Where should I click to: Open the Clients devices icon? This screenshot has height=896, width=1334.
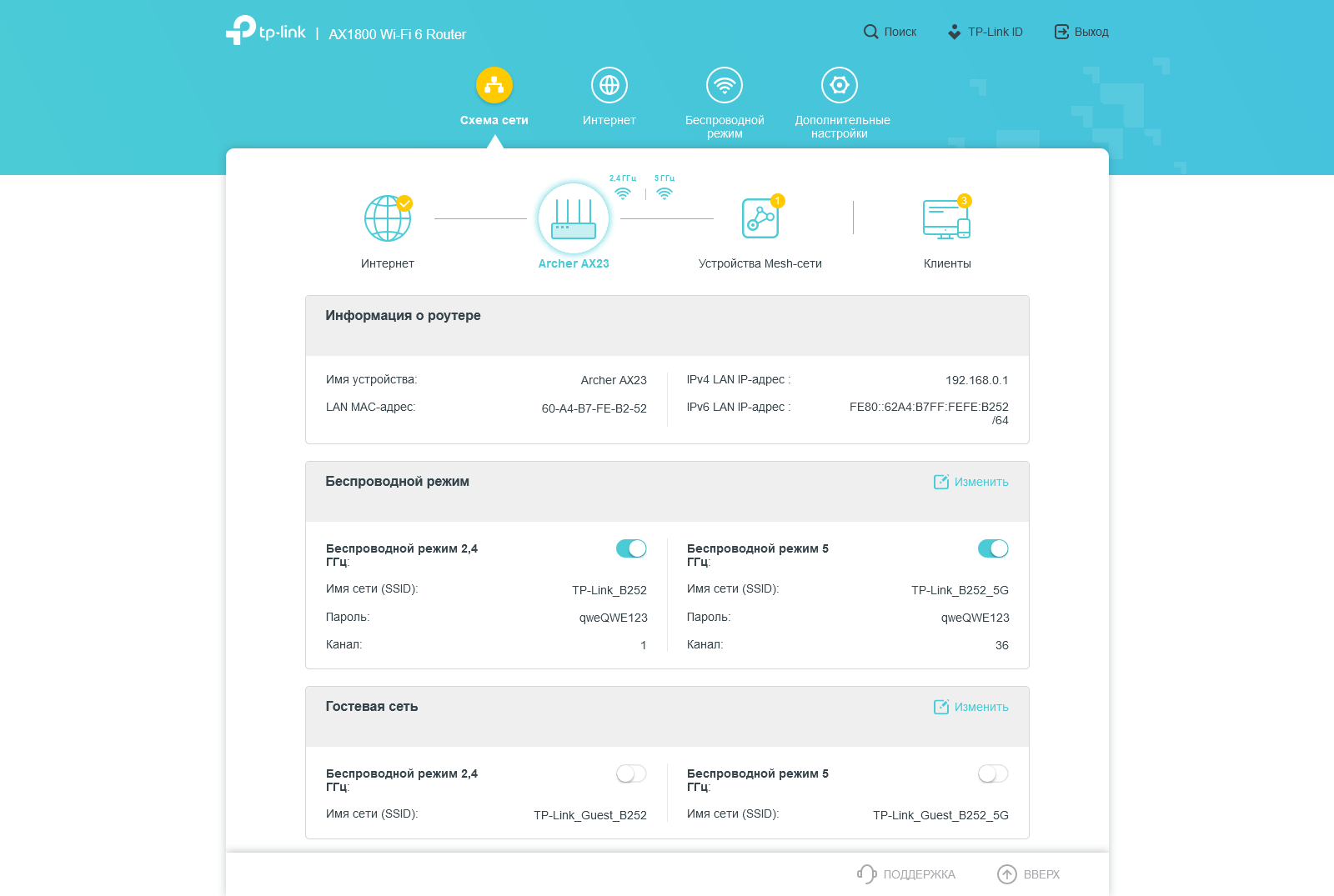946,219
